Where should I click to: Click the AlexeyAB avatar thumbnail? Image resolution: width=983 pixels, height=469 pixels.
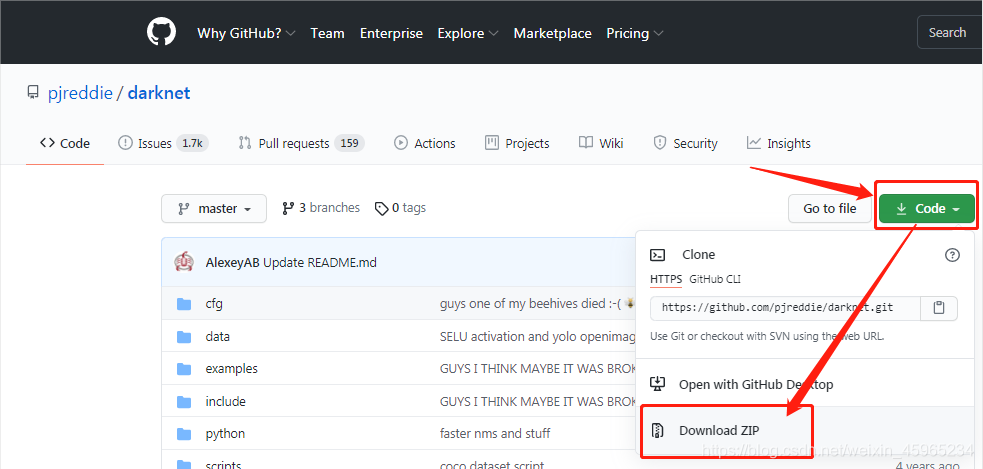coord(184,262)
